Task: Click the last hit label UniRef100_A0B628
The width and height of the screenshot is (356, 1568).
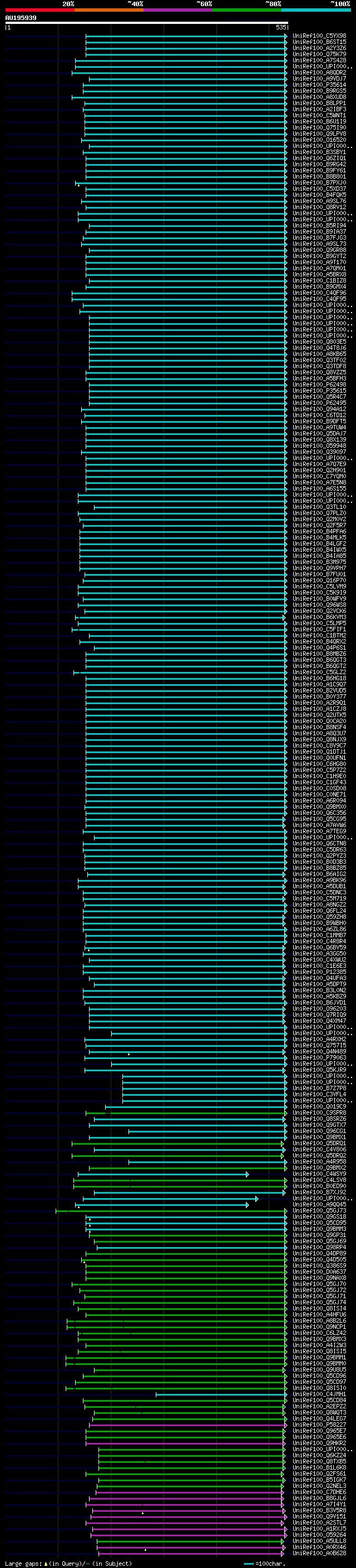Action: pos(319,1554)
